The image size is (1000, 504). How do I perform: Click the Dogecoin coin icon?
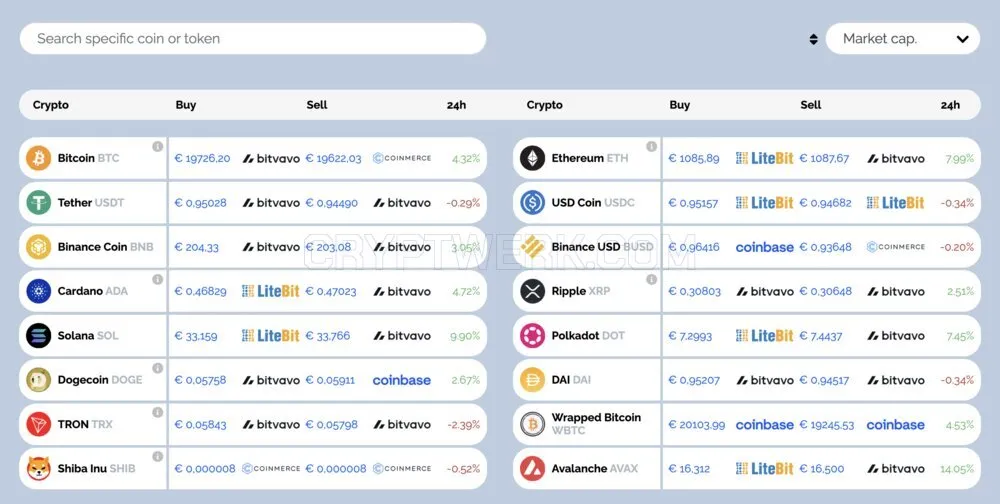(x=38, y=380)
